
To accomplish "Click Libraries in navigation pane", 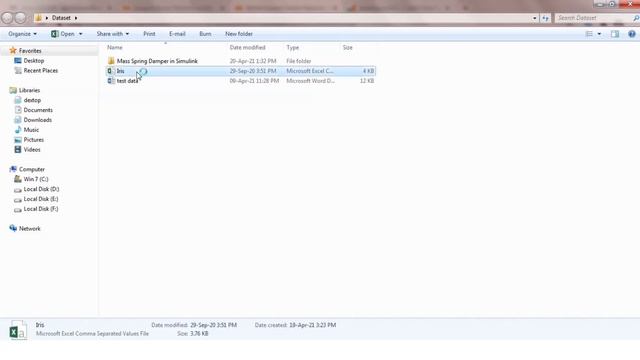I will pyautogui.click(x=29, y=90).
